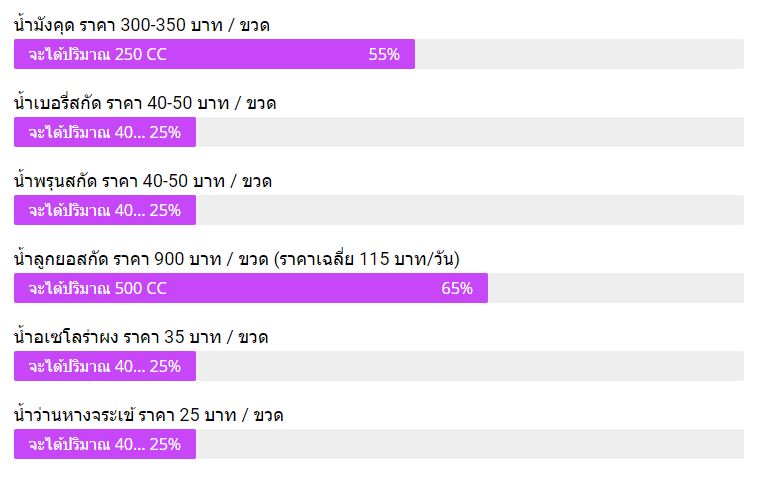
Task: Click the gray track of the น้ำลูกยอสกัด bar
Action: click(x=616, y=288)
